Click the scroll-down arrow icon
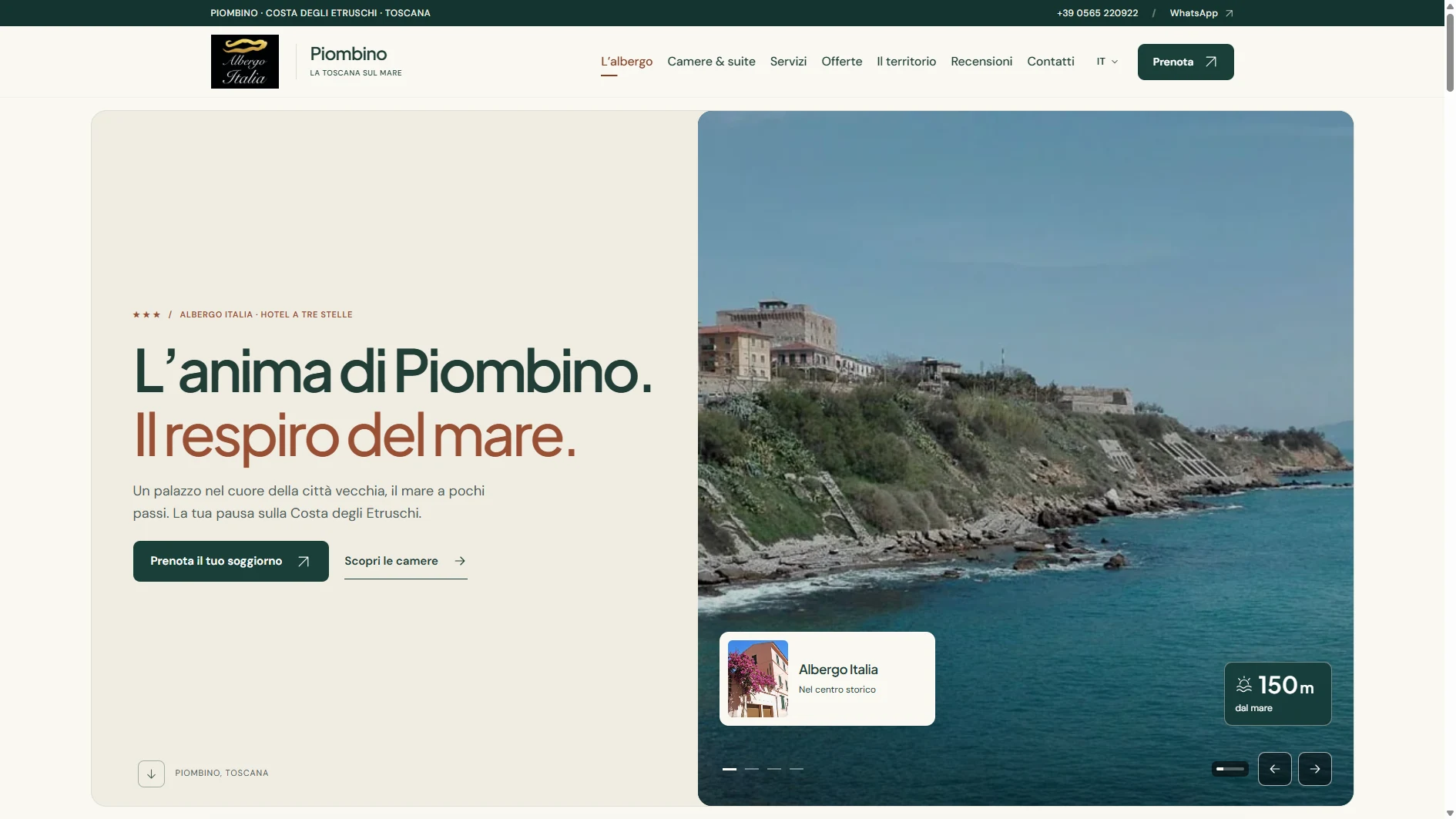Screen dimensions: 1456x819 coord(151,773)
